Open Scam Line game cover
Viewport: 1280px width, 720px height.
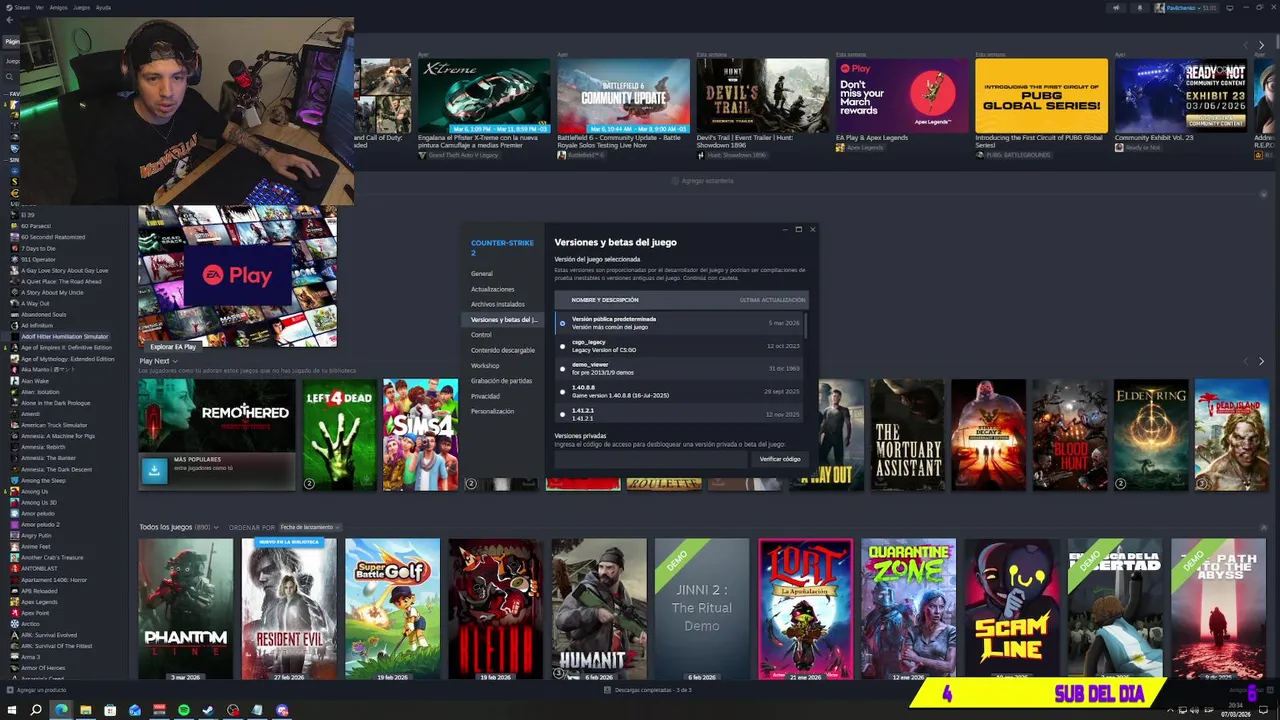(1011, 609)
